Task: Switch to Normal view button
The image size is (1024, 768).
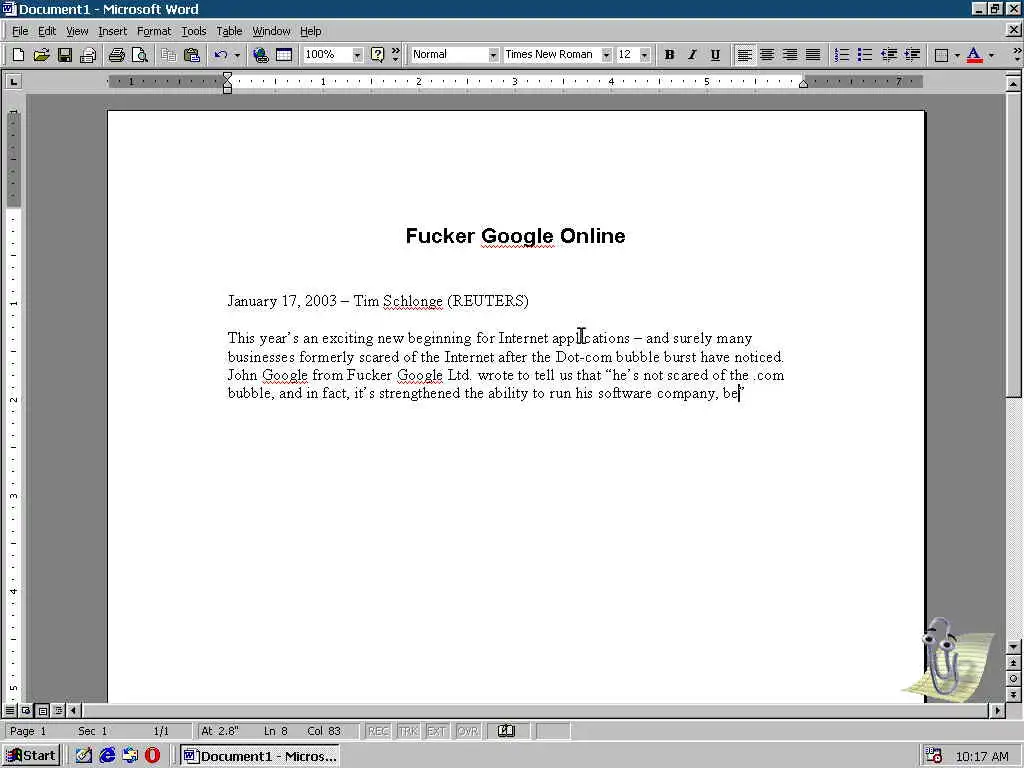Action: [x=10, y=710]
